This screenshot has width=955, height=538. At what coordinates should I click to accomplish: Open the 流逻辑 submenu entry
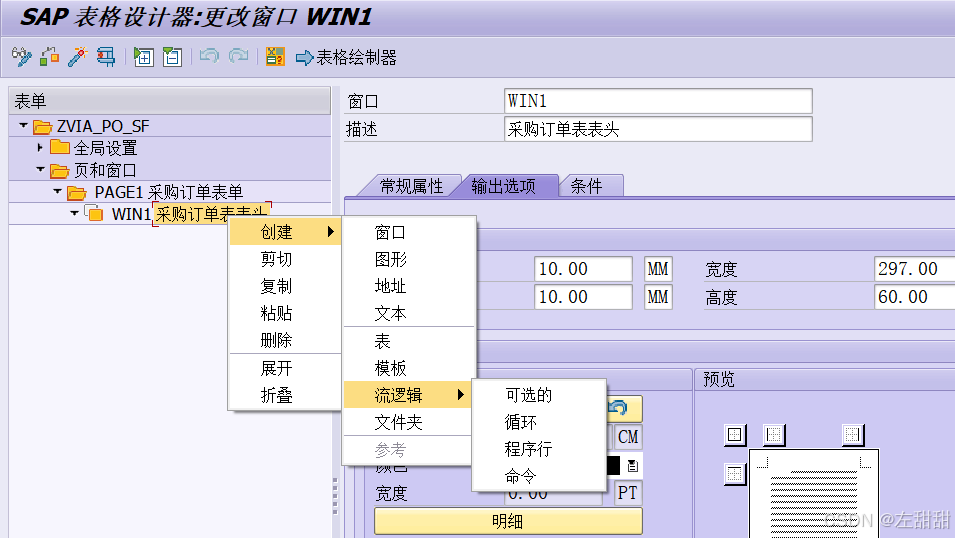pyautogui.click(x=407, y=395)
